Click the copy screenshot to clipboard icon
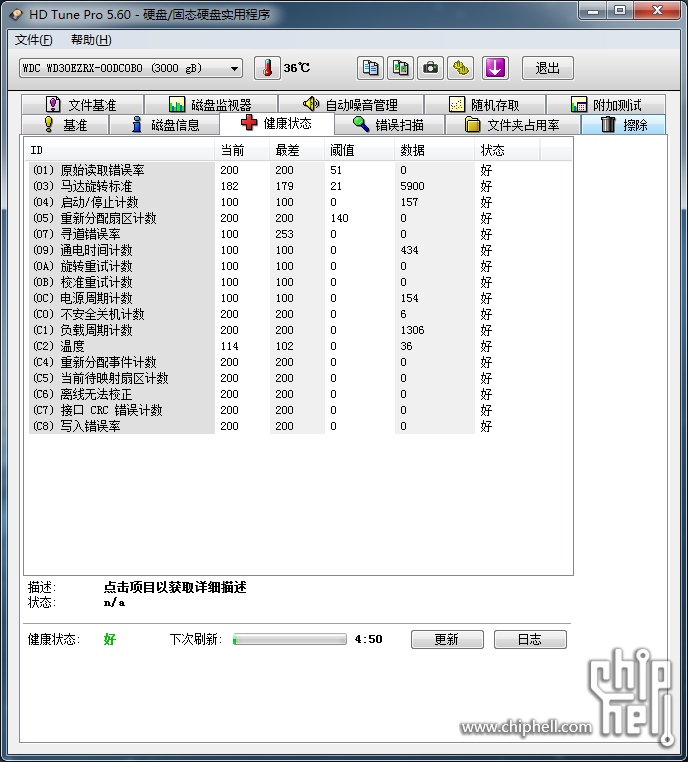This screenshot has height=762, width=688. point(400,68)
